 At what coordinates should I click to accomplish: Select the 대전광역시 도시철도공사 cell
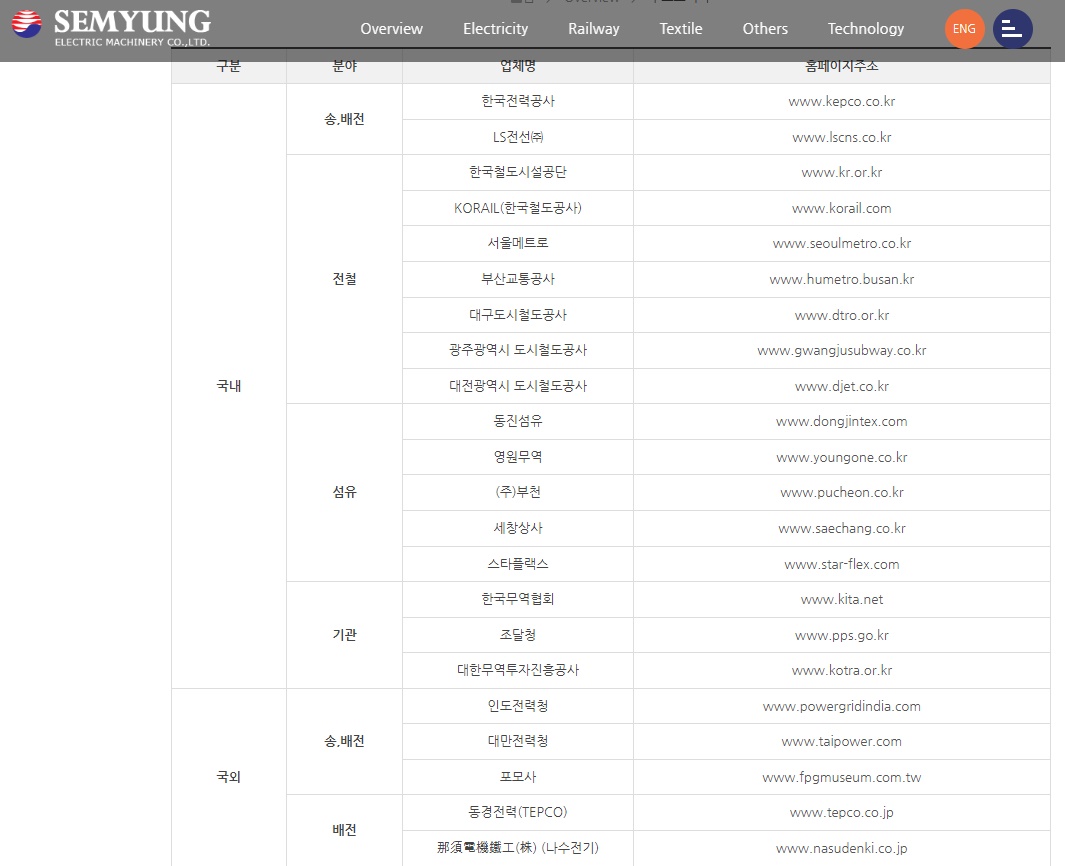(518, 386)
